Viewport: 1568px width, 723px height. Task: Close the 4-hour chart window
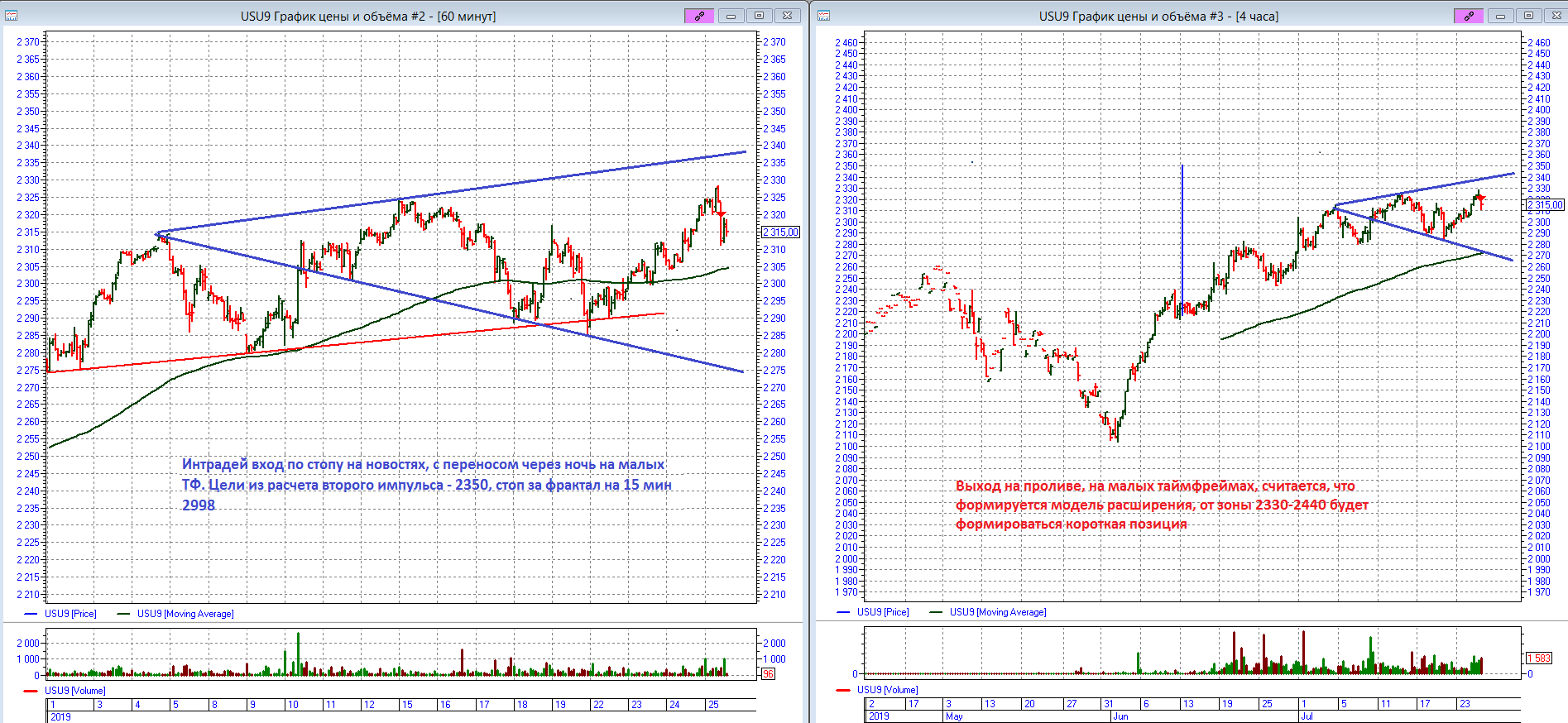[x=1555, y=16]
